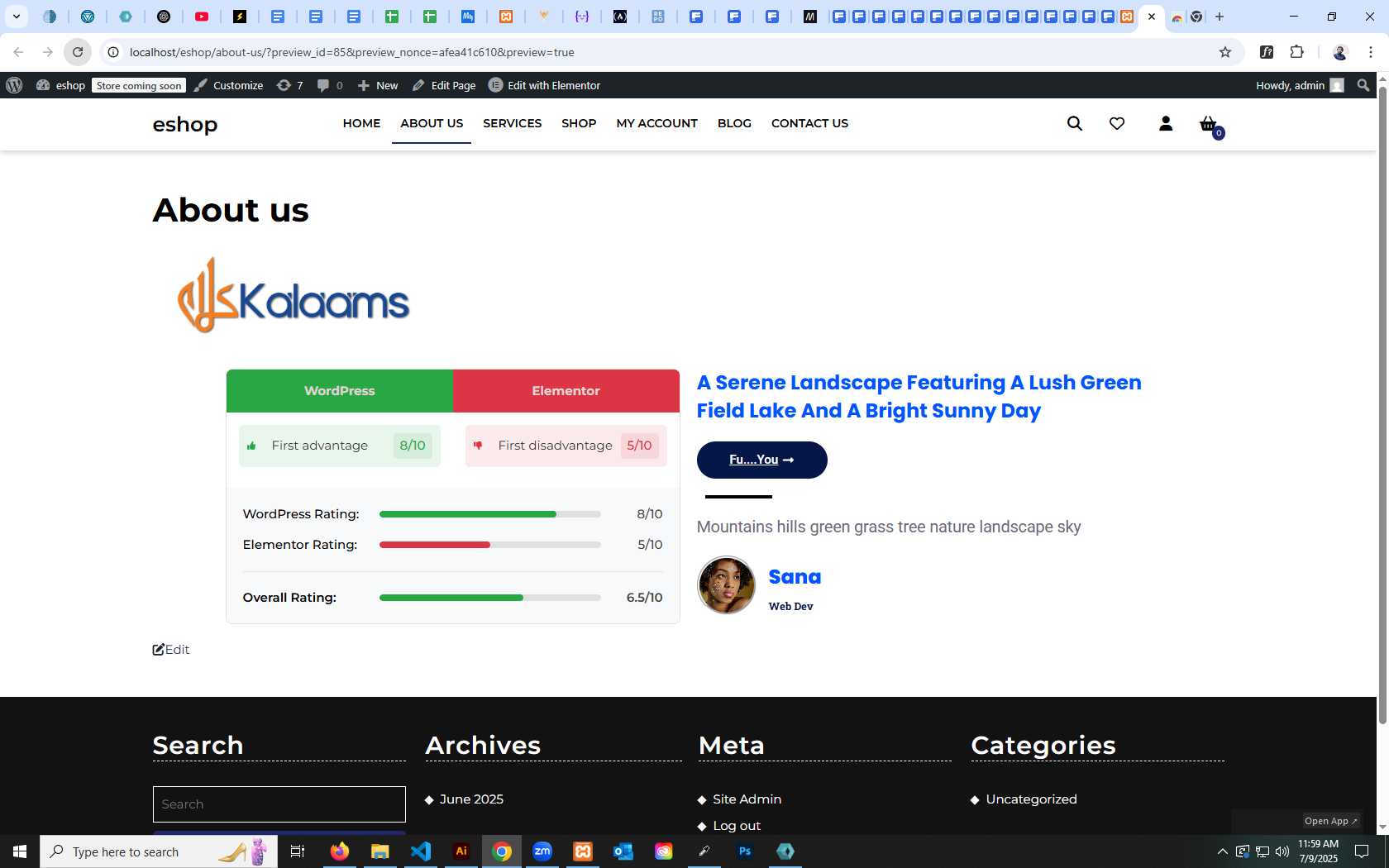Click the Overall Rating progress bar
This screenshot has width=1389, height=868.
pos(490,598)
